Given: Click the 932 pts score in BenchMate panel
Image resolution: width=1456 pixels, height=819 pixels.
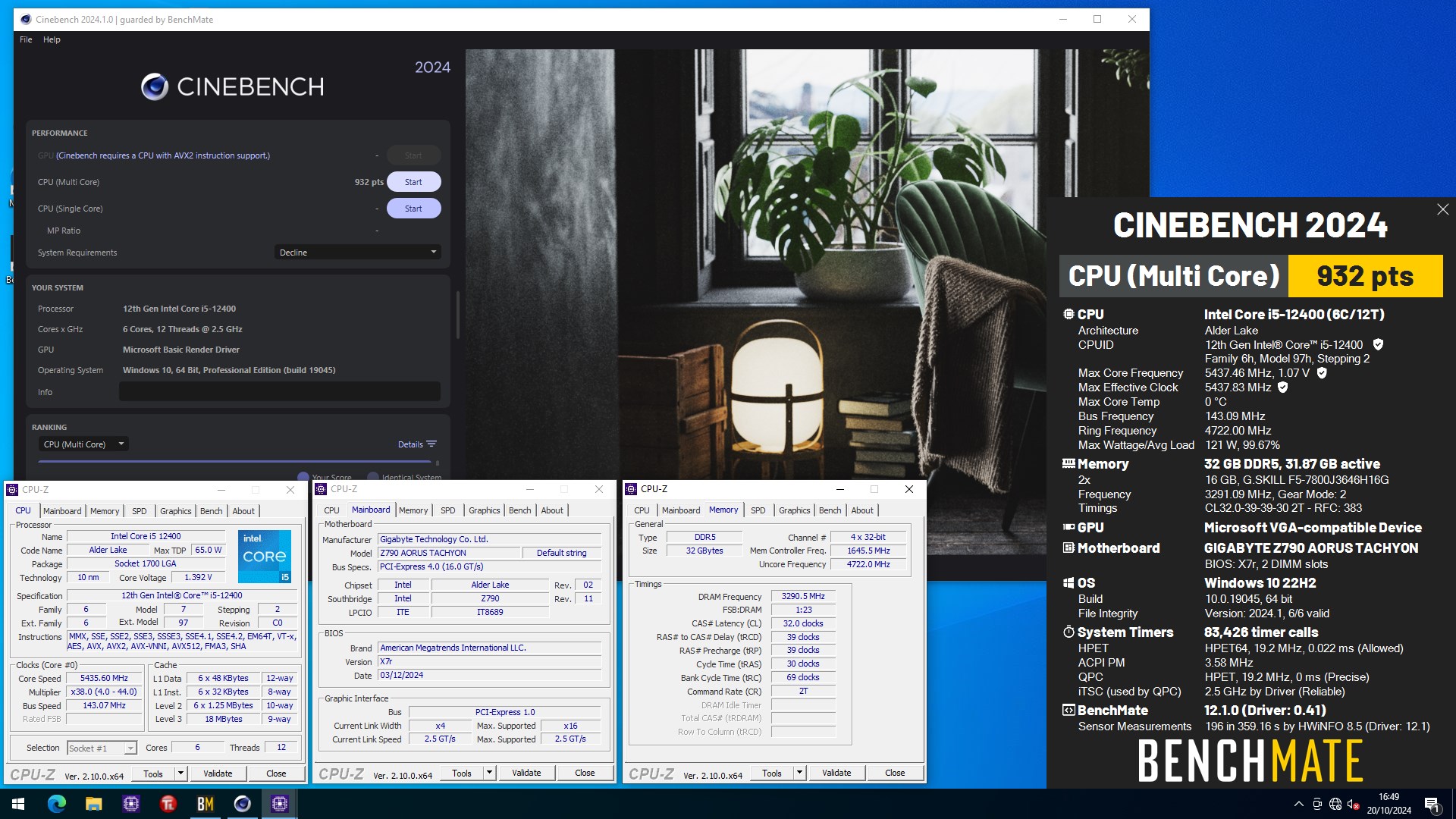Looking at the screenshot, I should click(1365, 276).
